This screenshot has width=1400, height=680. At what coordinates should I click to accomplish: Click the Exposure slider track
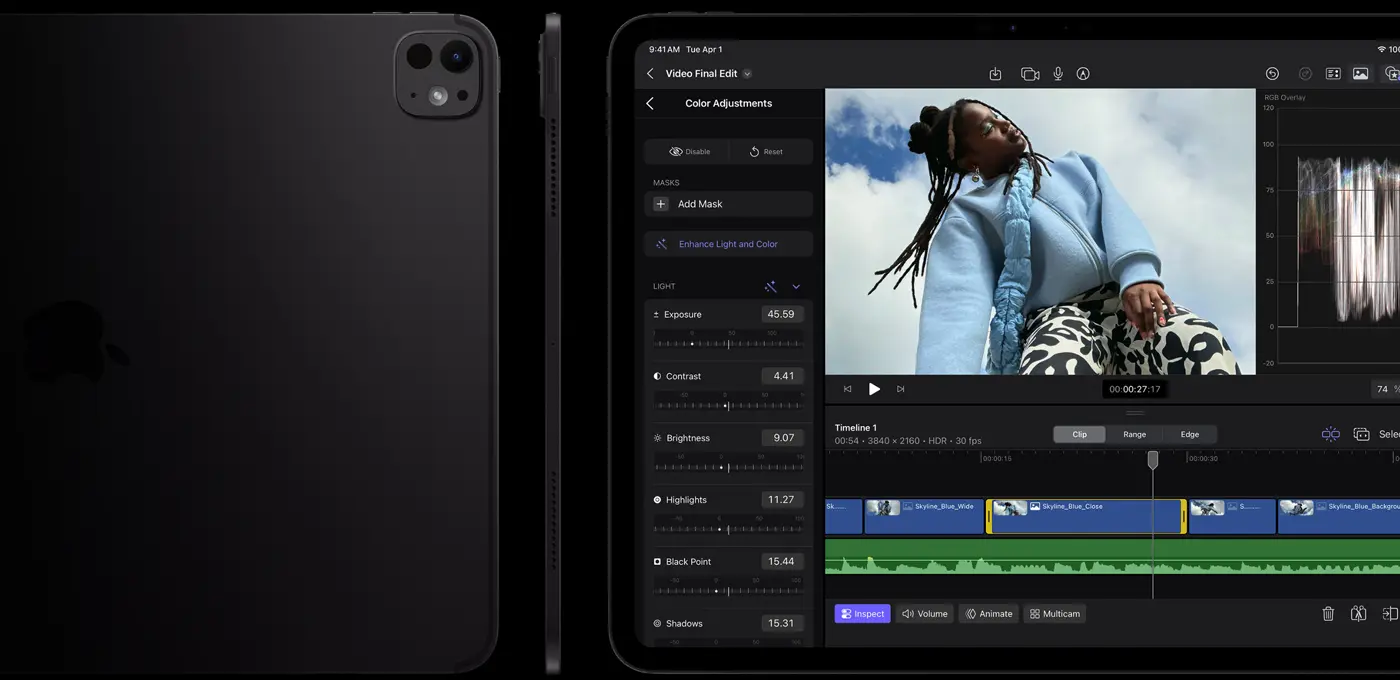point(728,343)
